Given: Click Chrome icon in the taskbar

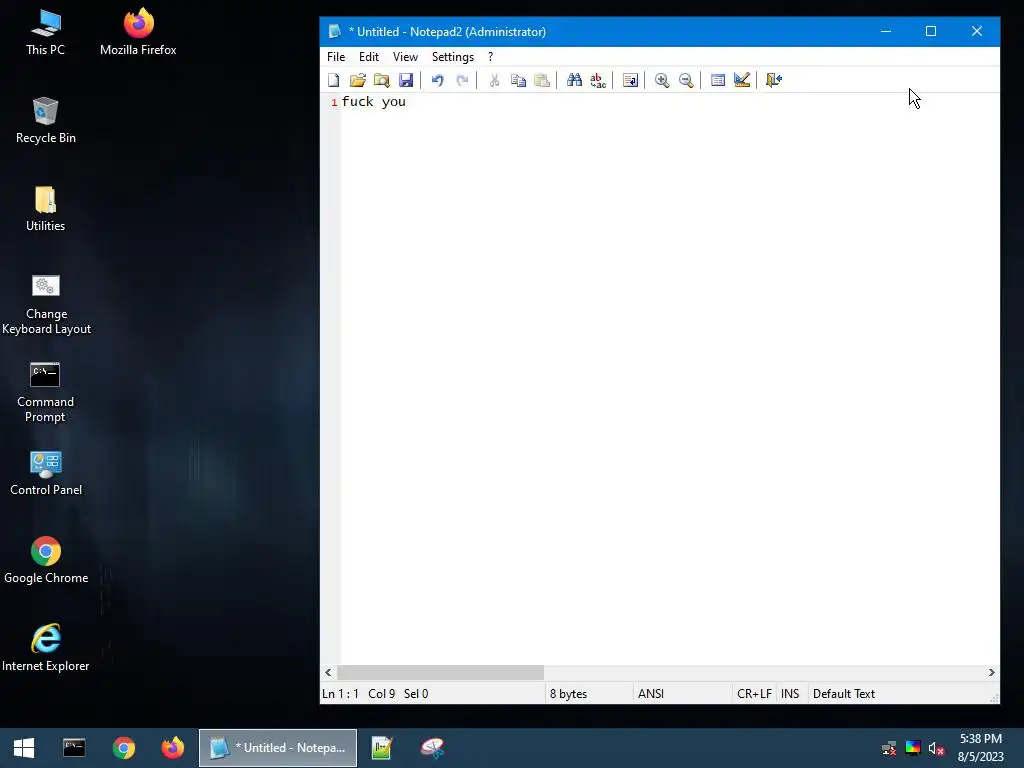Looking at the screenshot, I should [x=123, y=748].
